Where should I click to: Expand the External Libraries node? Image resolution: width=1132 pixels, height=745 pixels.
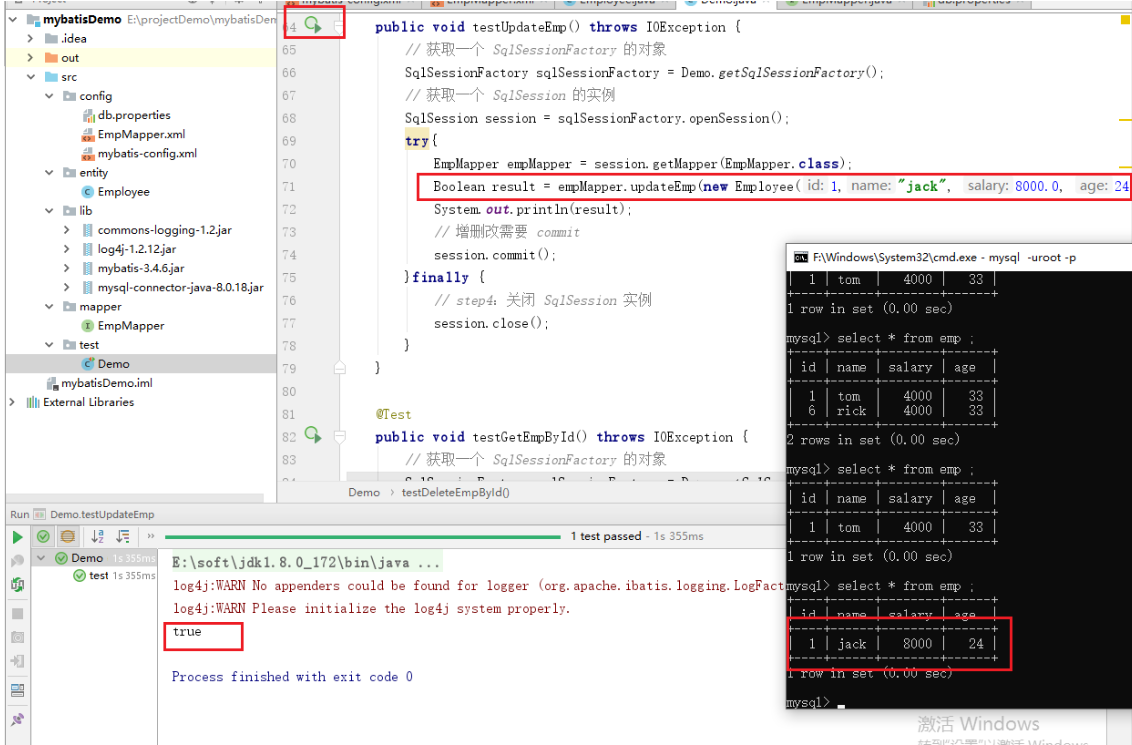point(12,402)
